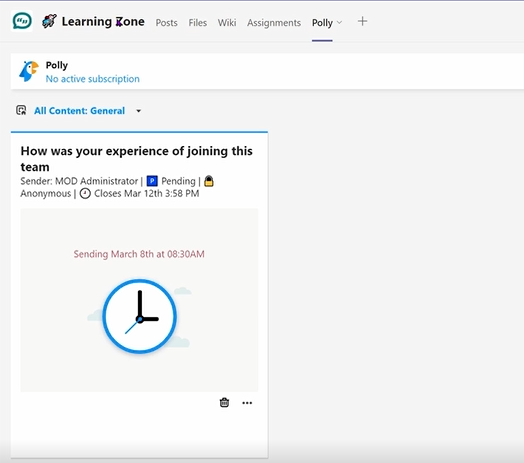Open the Assignments tab
This screenshot has width=524, height=463.
(x=274, y=22)
